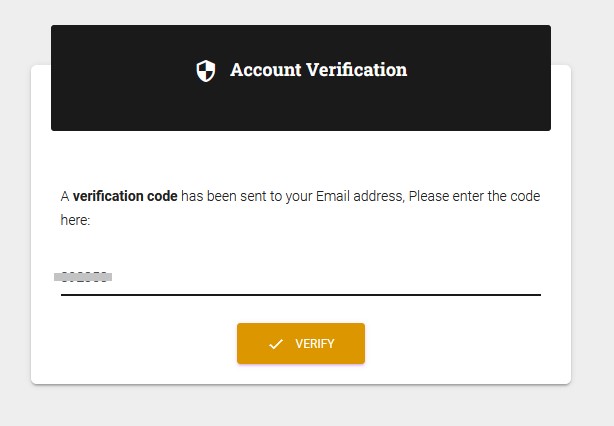Click the VERIFY label text on the orange button
Image resolution: width=614 pixels, height=426 pixels.
pyautogui.click(x=315, y=344)
